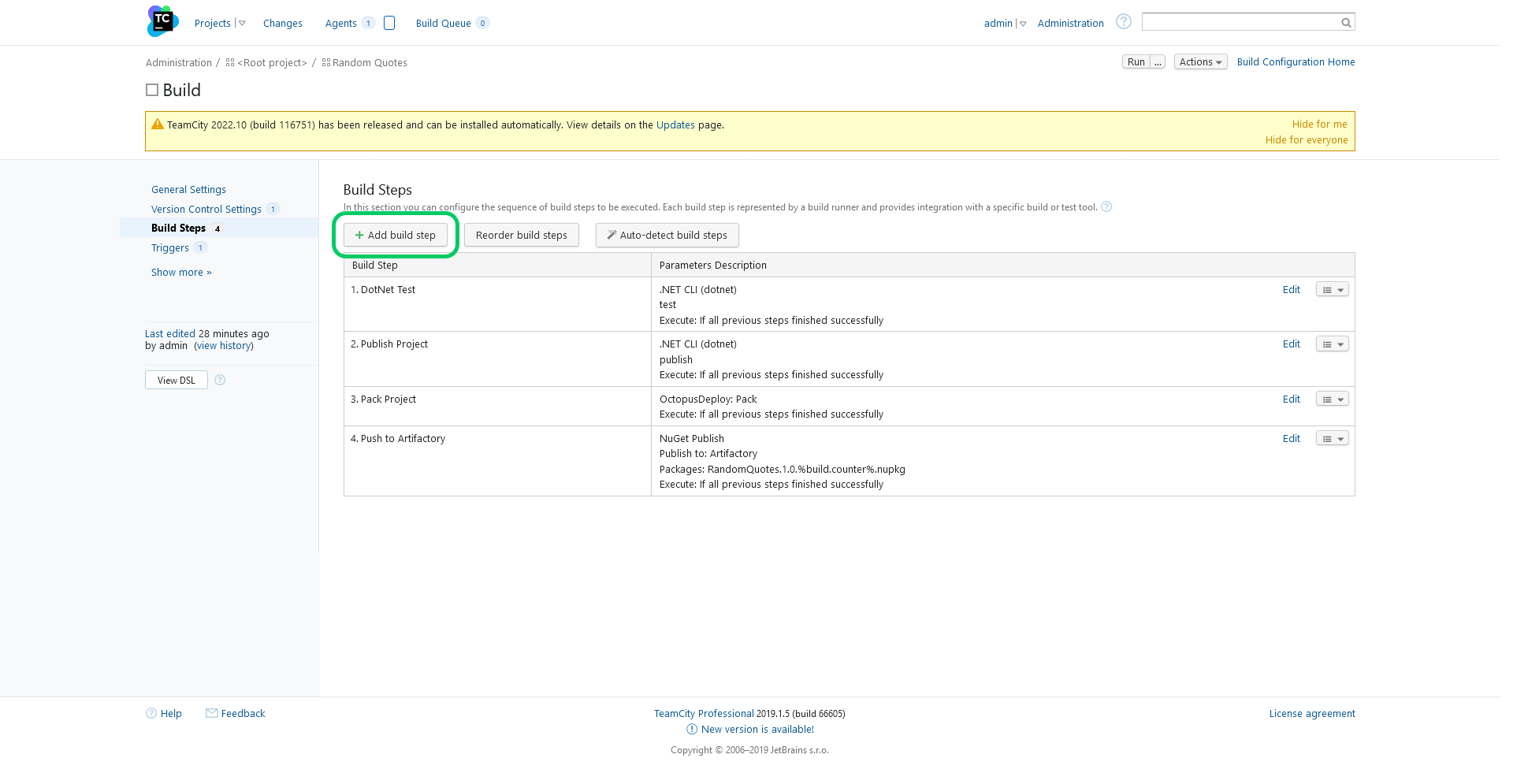Open Build Configuration Home link
This screenshot has height=784, width=1513.
click(x=1296, y=61)
